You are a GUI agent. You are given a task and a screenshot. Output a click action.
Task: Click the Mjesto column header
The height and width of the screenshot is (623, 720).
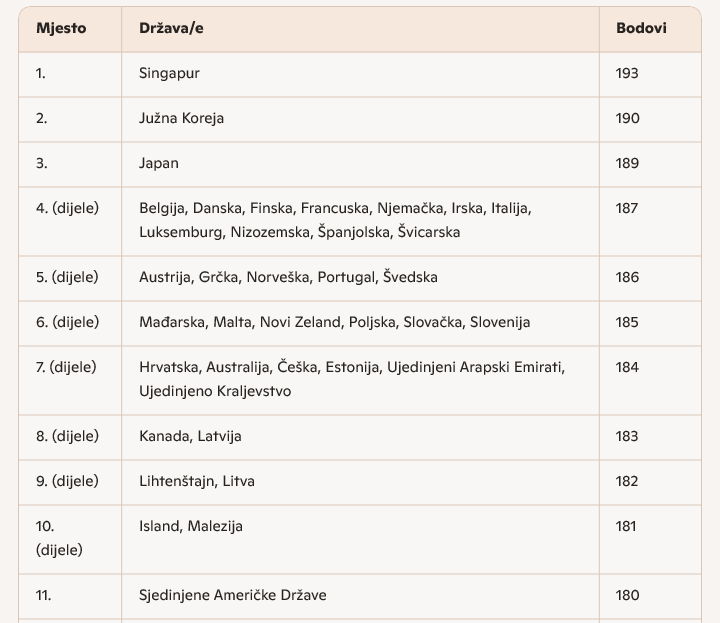pyautogui.click(x=61, y=28)
